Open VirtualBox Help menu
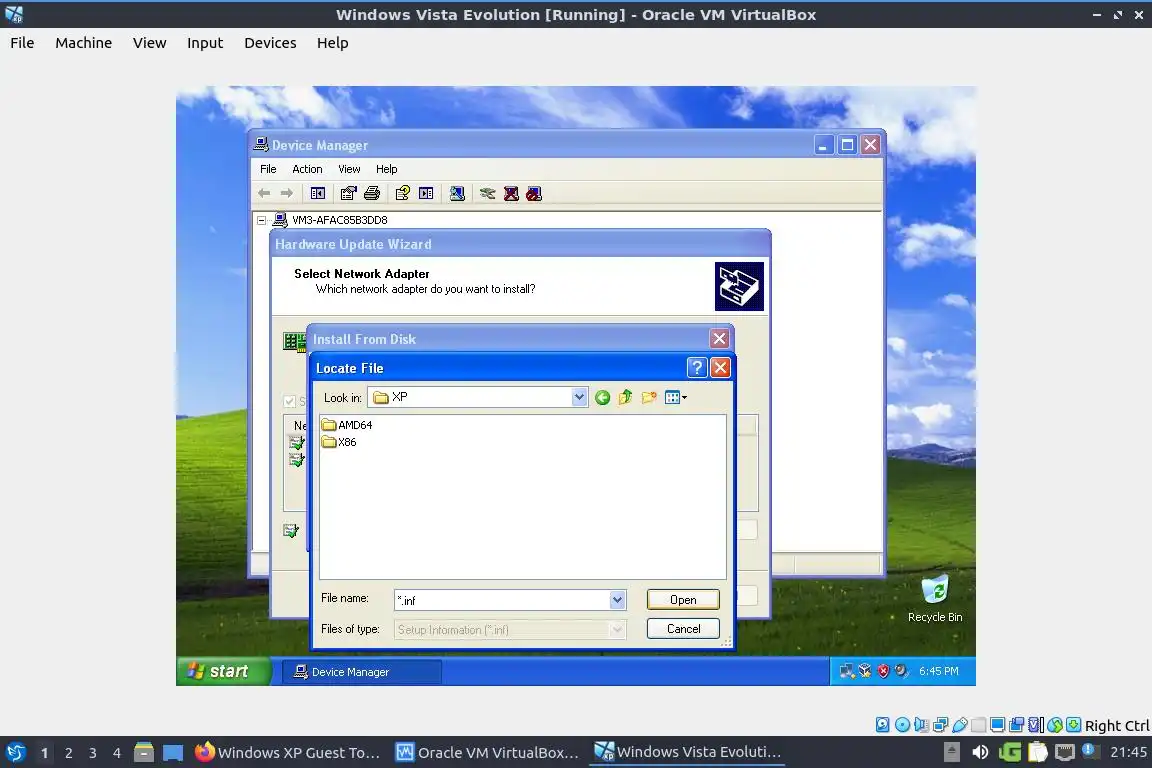 332,43
